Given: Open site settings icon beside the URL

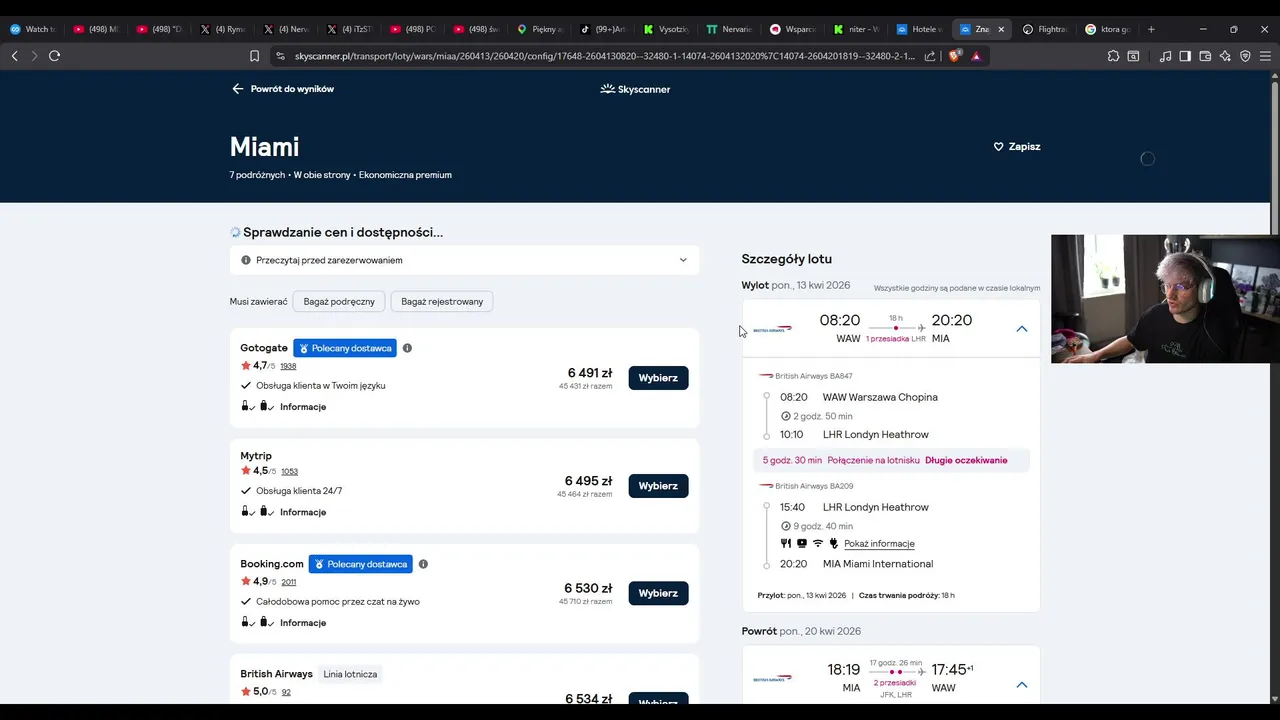Looking at the screenshot, I should point(280,56).
